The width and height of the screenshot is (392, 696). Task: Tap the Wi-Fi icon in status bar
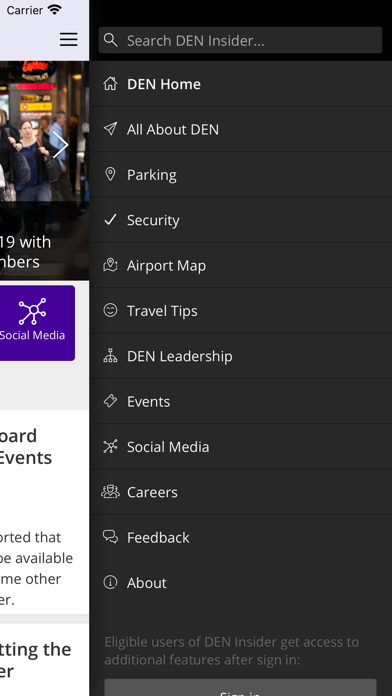tap(55, 10)
